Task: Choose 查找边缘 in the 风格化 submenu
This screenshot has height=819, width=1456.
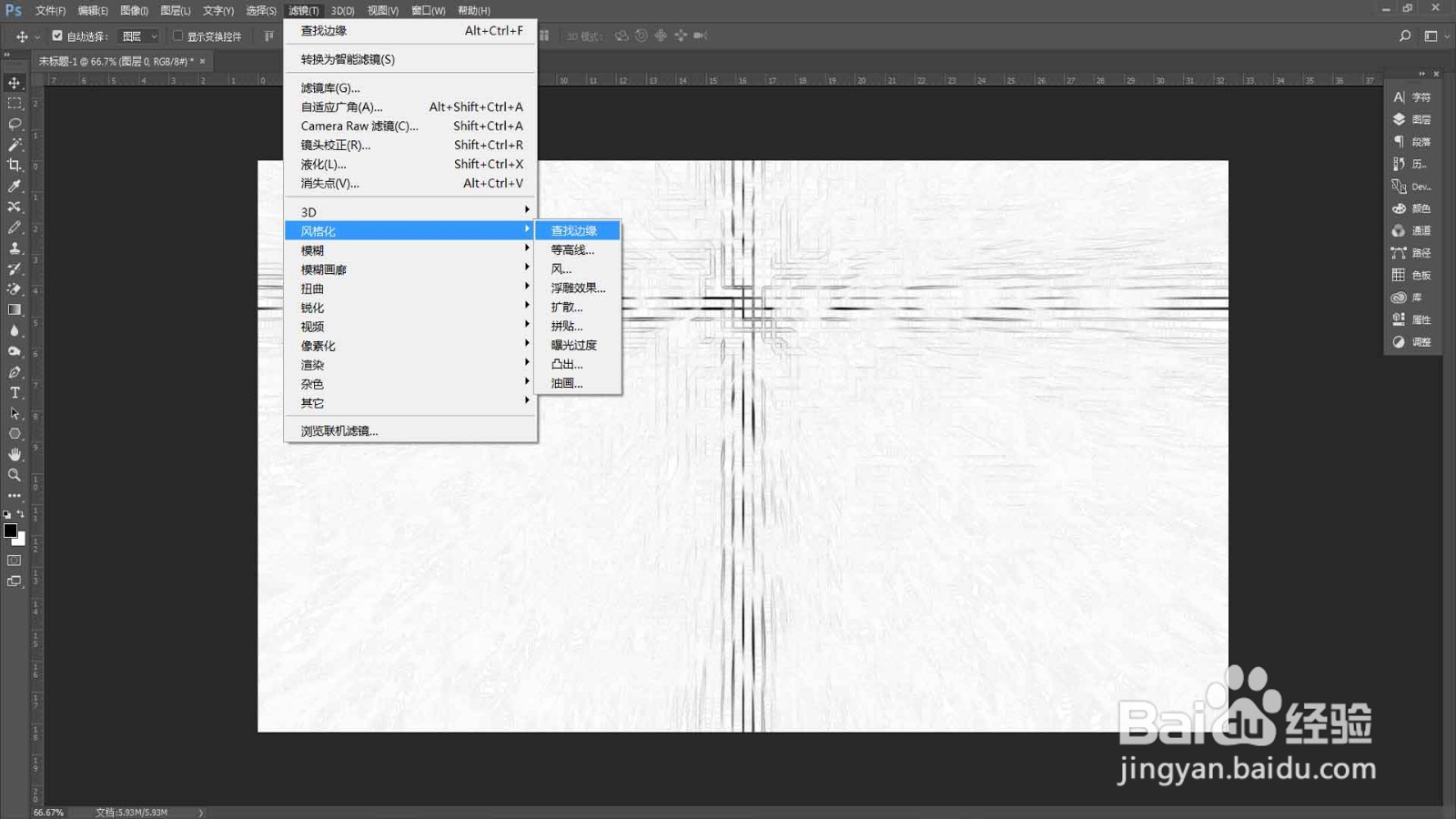Action: pos(578,231)
